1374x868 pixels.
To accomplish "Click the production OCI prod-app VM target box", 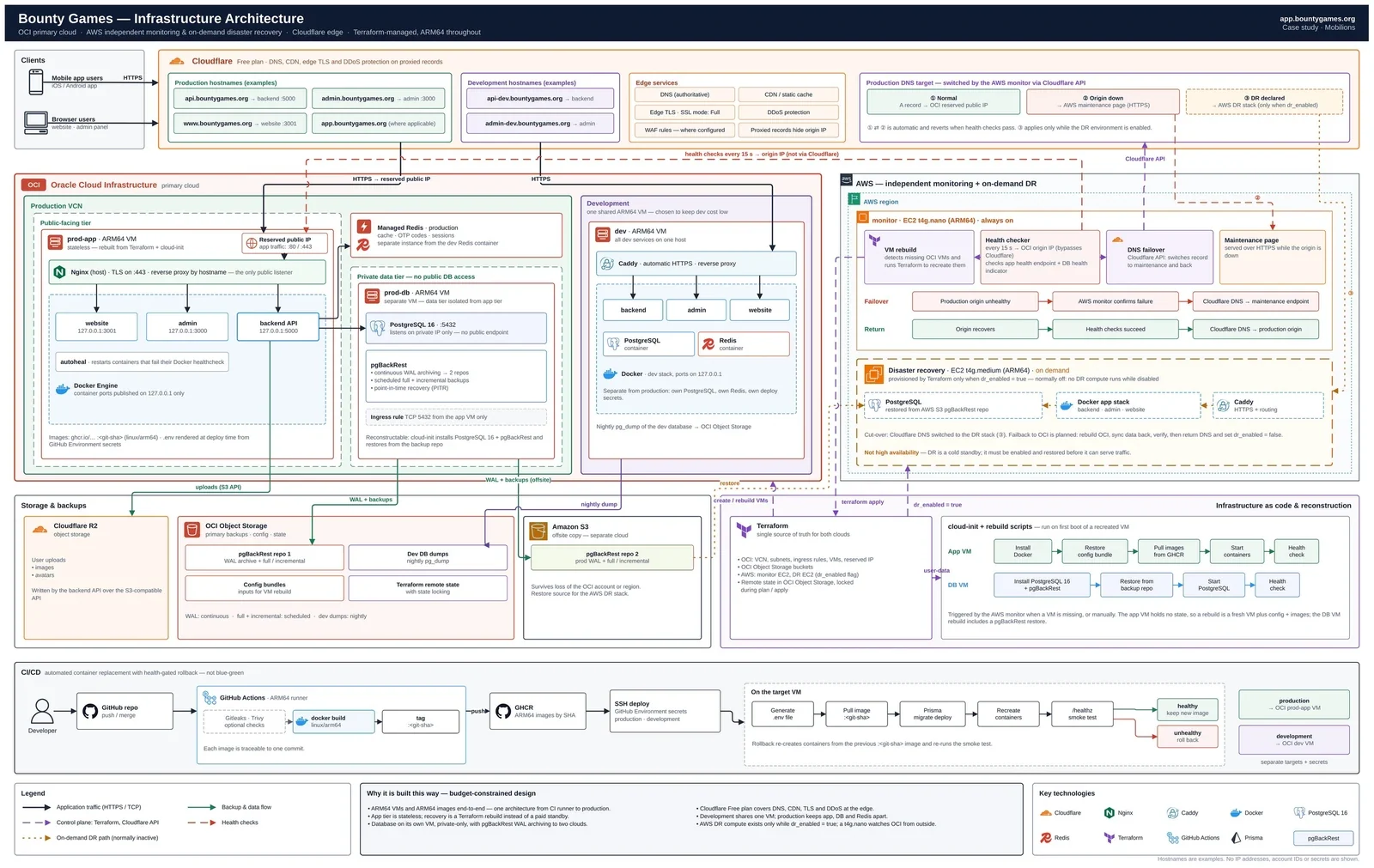I will 1294,705.
